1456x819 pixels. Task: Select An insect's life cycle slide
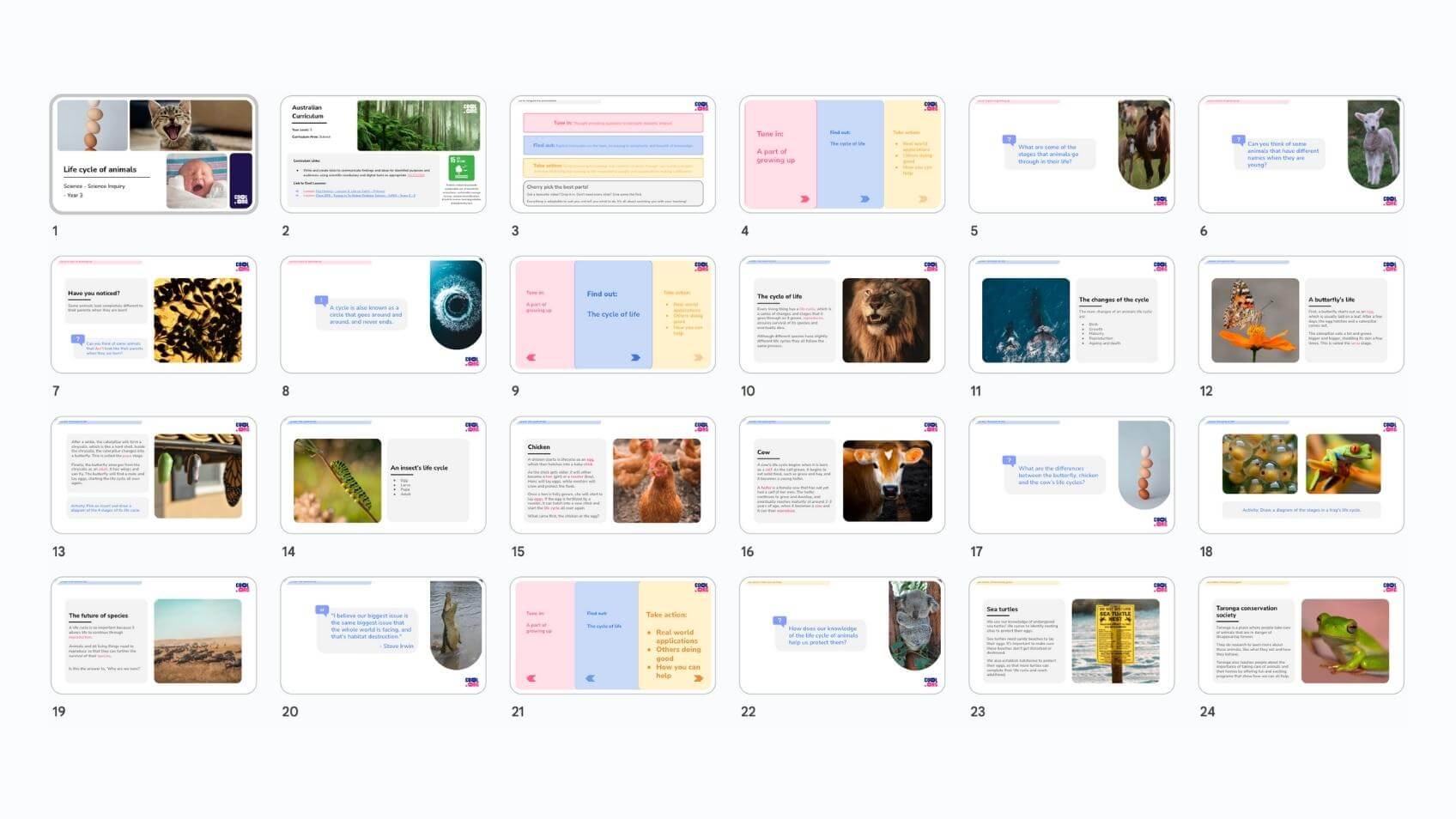[383, 476]
